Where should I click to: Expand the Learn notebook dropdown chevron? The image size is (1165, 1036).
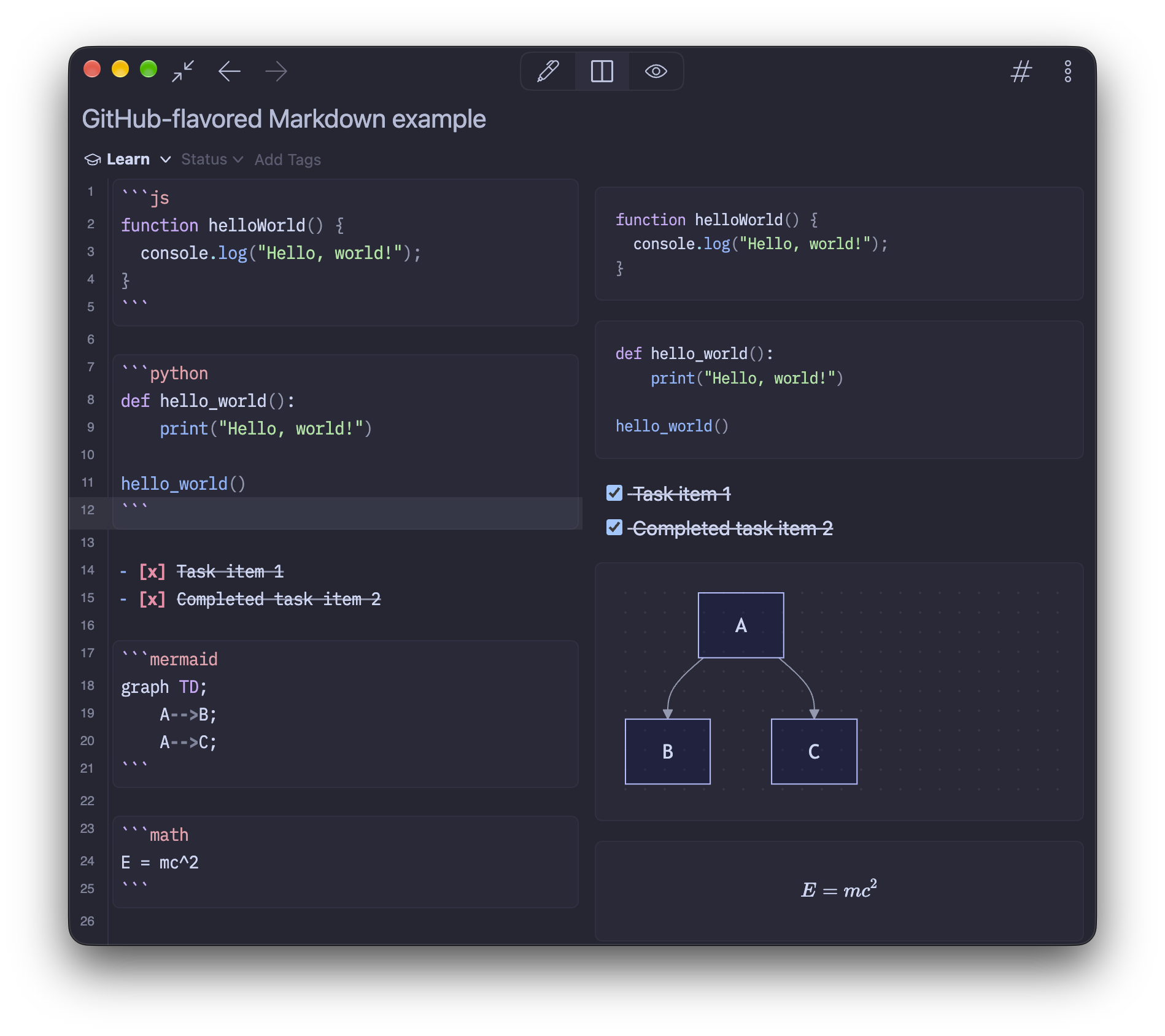(166, 160)
